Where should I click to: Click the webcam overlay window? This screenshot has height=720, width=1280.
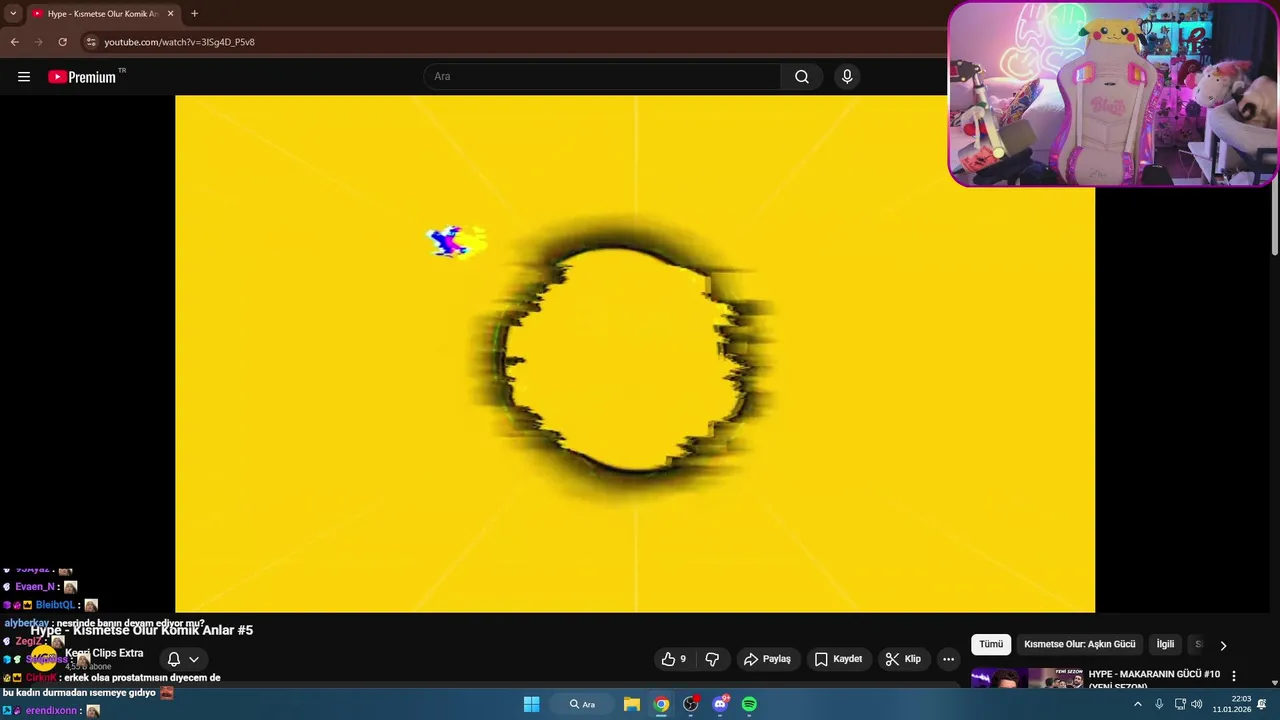point(1113,94)
